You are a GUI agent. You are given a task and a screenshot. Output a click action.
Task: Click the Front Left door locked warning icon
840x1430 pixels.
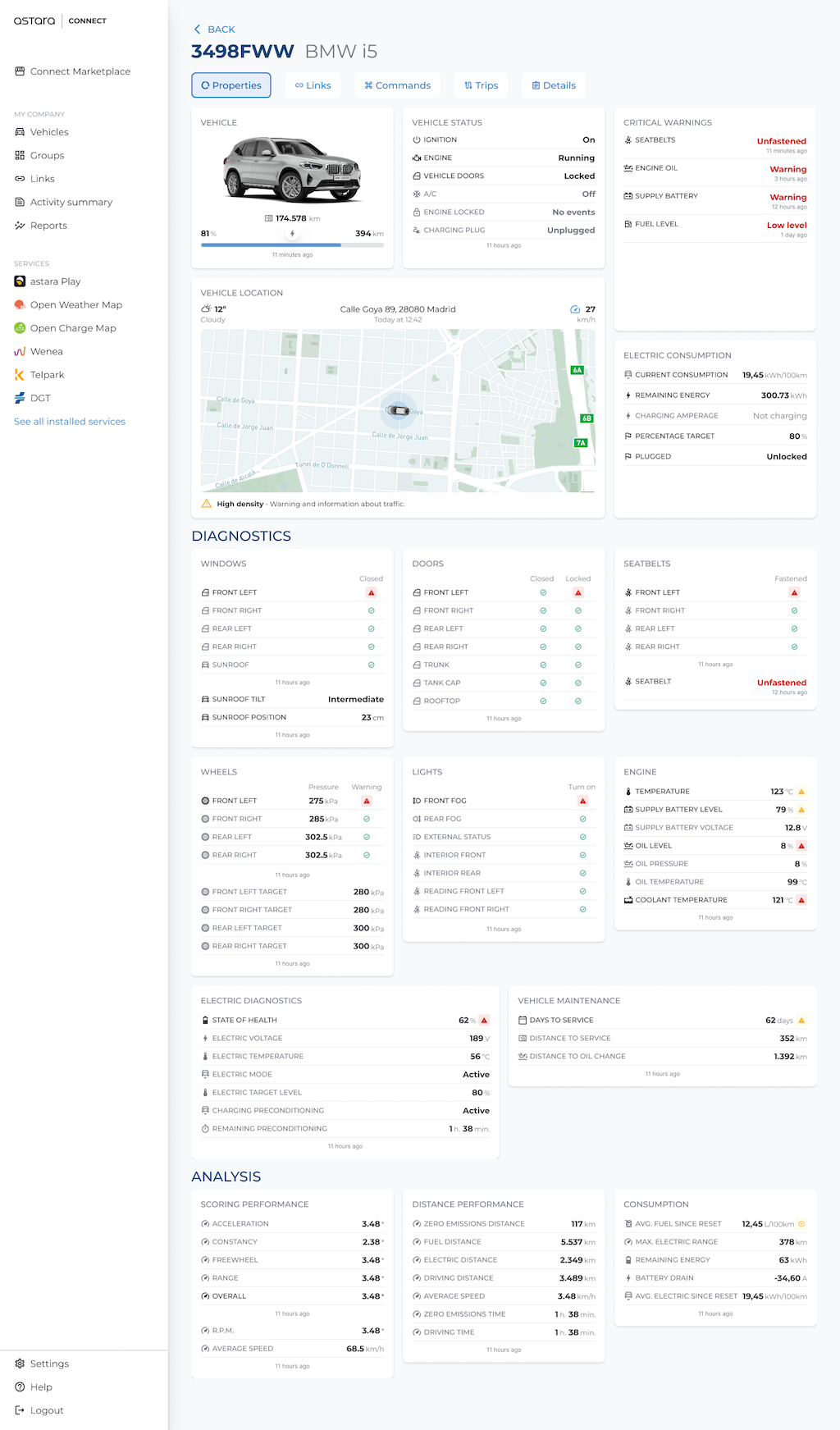578,592
